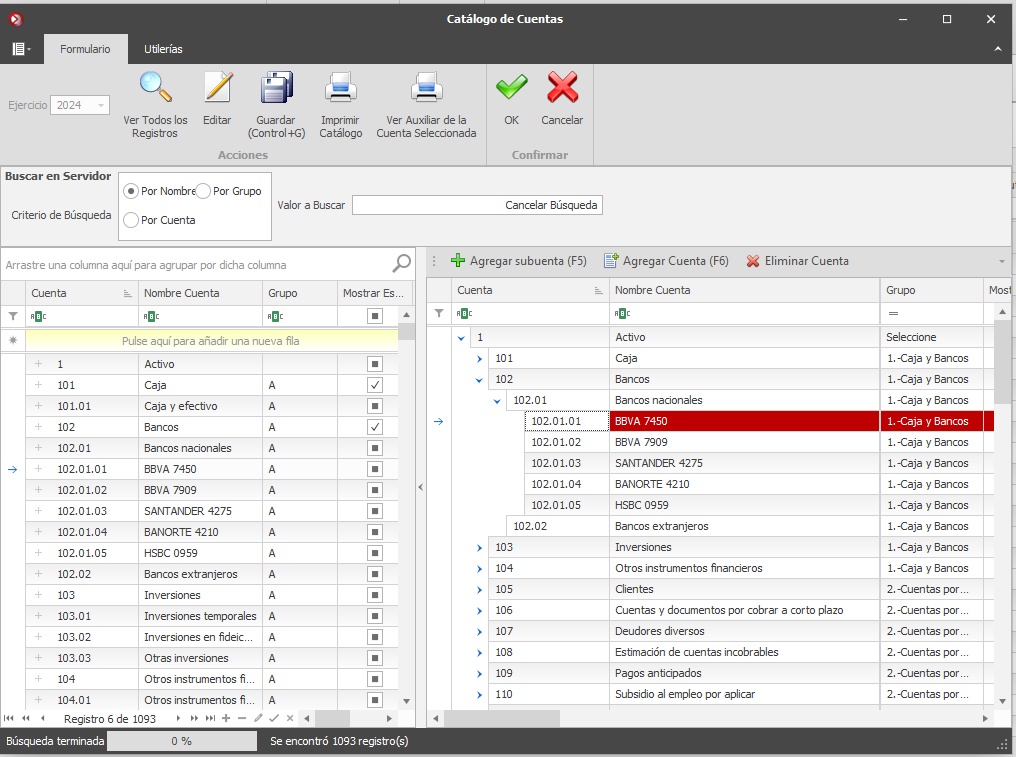
Task: Click navigator accept changes checkmark
Action: (273, 718)
